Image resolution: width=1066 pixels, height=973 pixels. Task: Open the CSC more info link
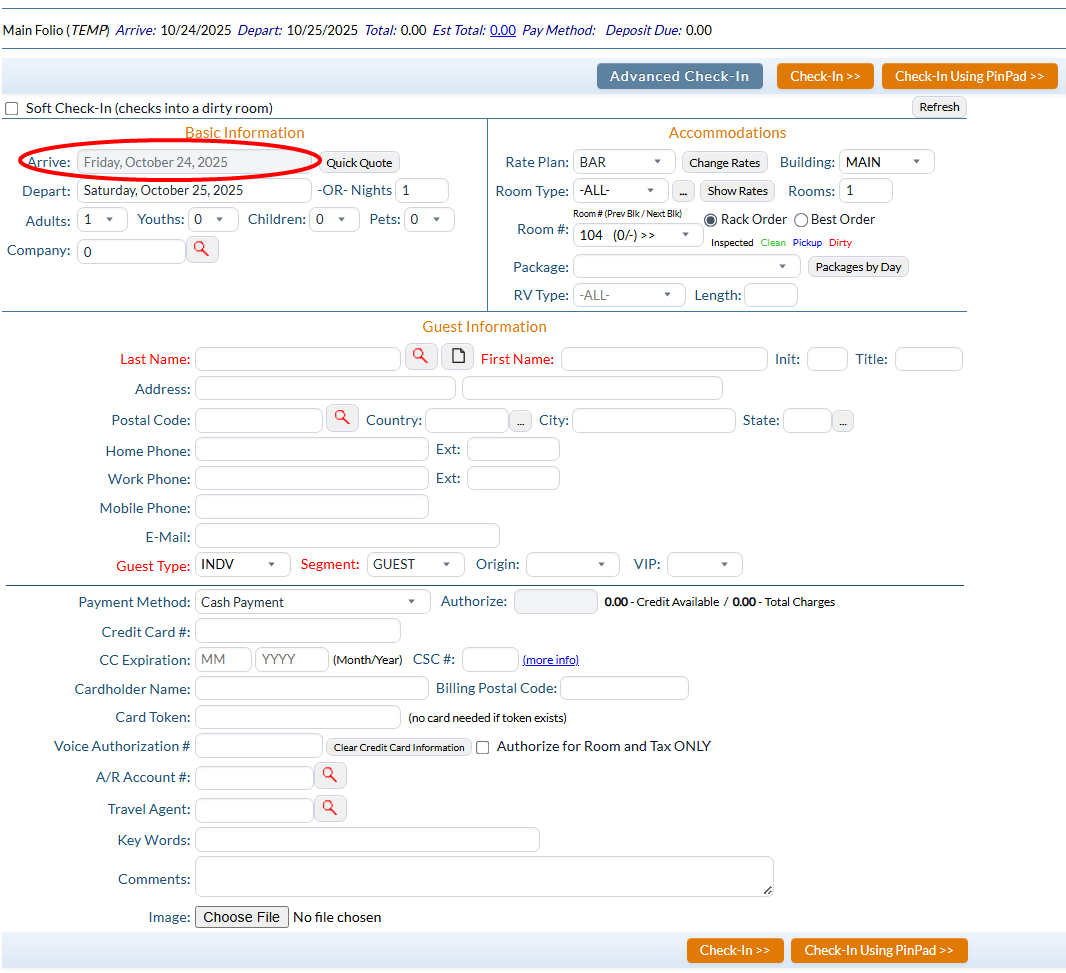(550, 660)
